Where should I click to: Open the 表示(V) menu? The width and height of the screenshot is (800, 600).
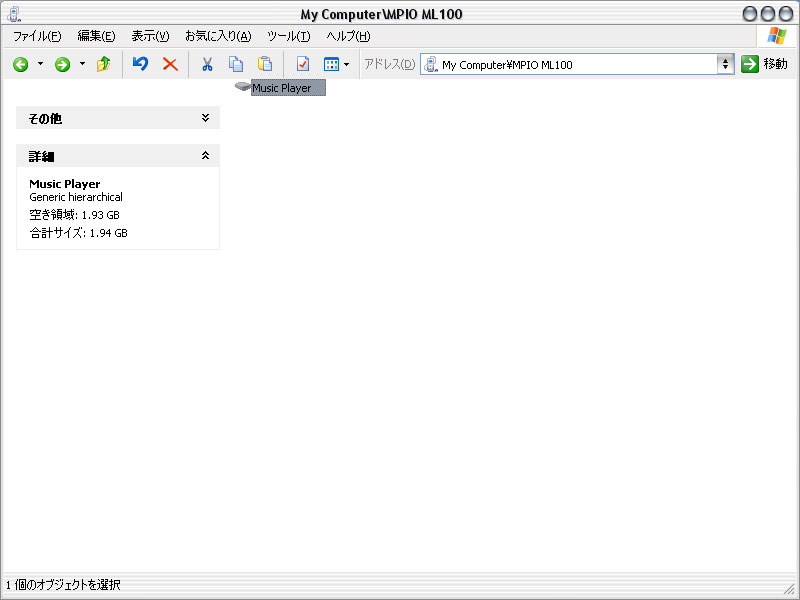tap(150, 36)
